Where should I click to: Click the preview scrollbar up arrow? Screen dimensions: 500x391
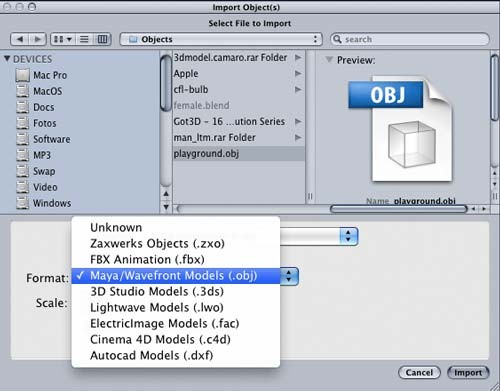495,173
